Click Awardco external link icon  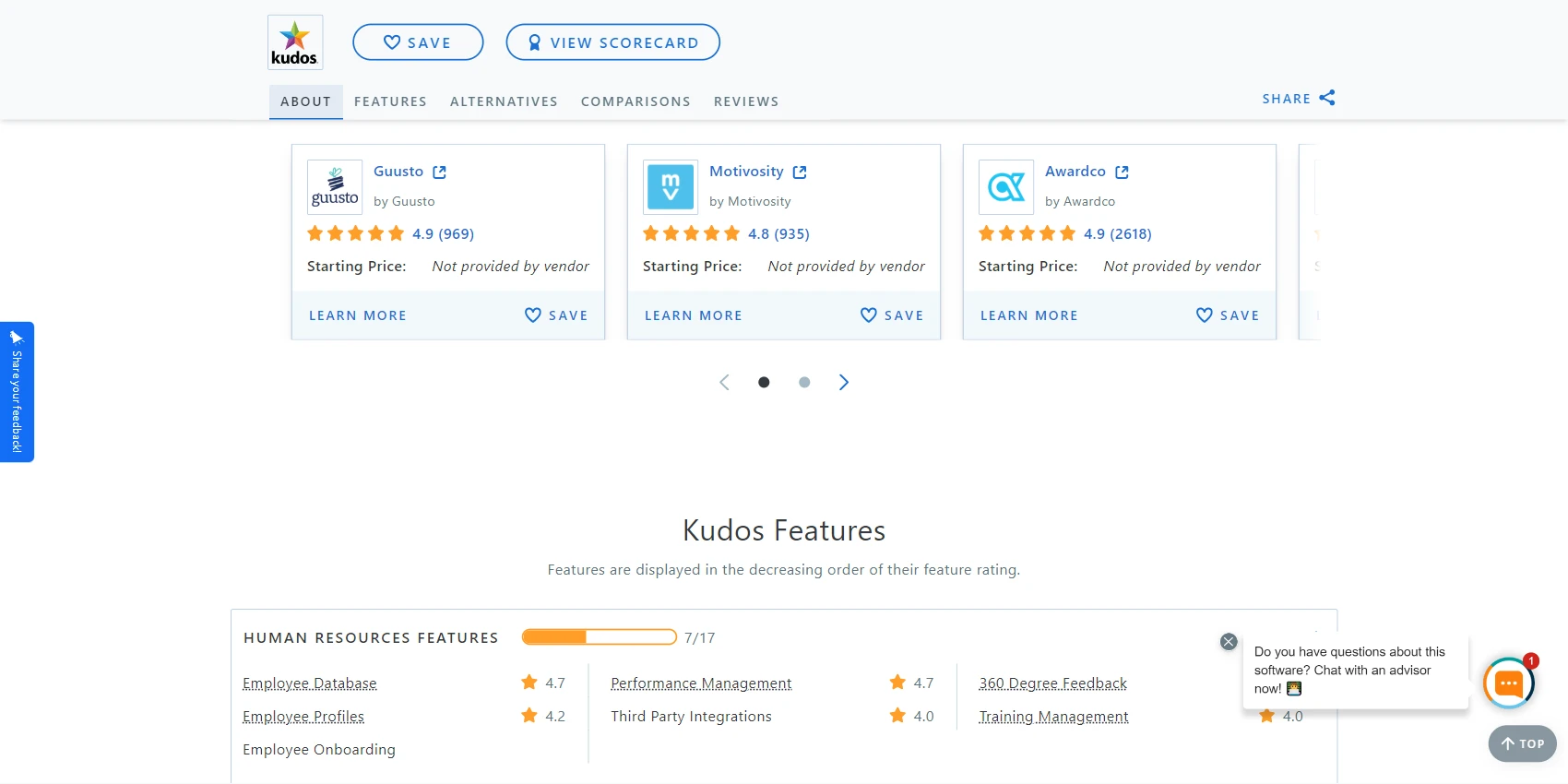click(1122, 172)
